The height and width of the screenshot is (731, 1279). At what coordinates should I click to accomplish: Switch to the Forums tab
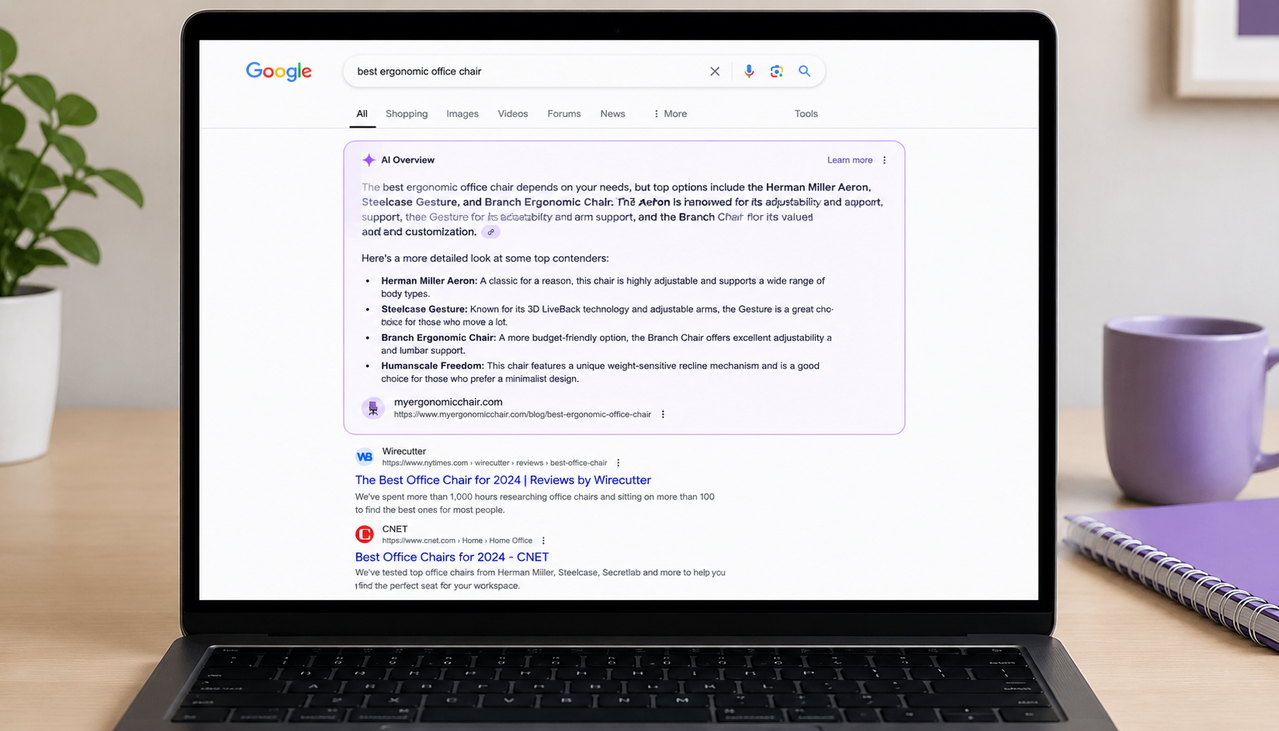point(564,114)
